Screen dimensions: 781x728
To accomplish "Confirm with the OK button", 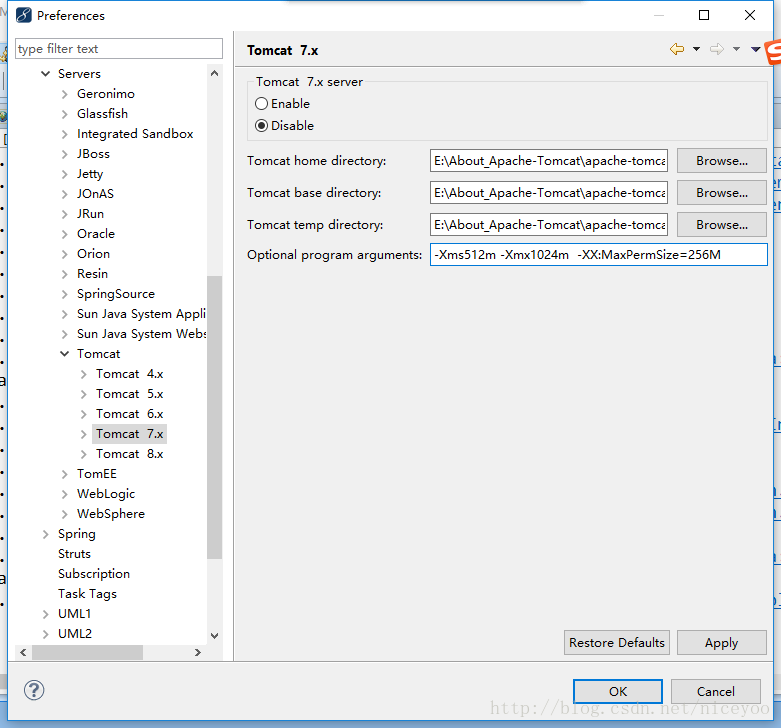I will (618, 692).
